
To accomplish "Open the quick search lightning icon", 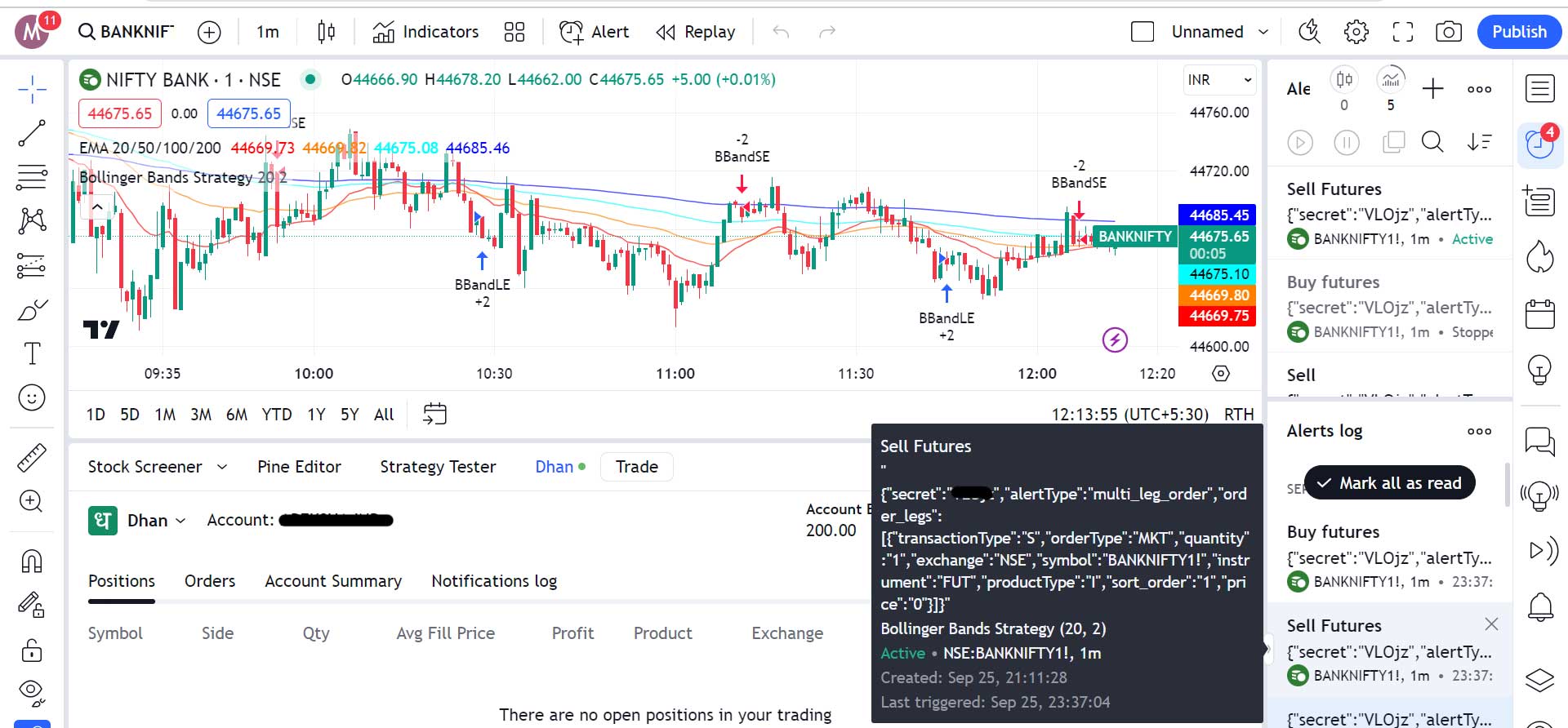I will tap(1309, 32).
